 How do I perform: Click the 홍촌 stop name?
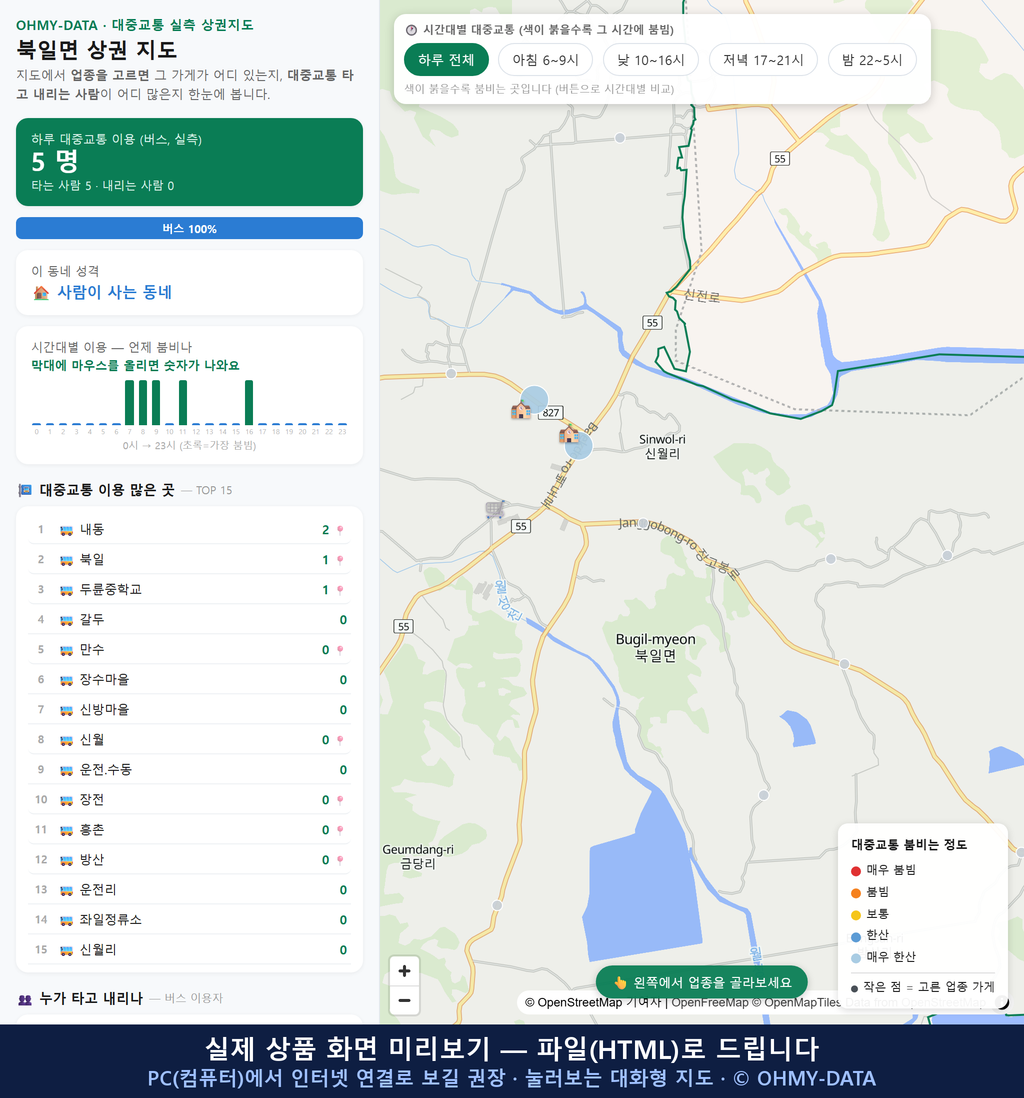[x=92, y=830]
